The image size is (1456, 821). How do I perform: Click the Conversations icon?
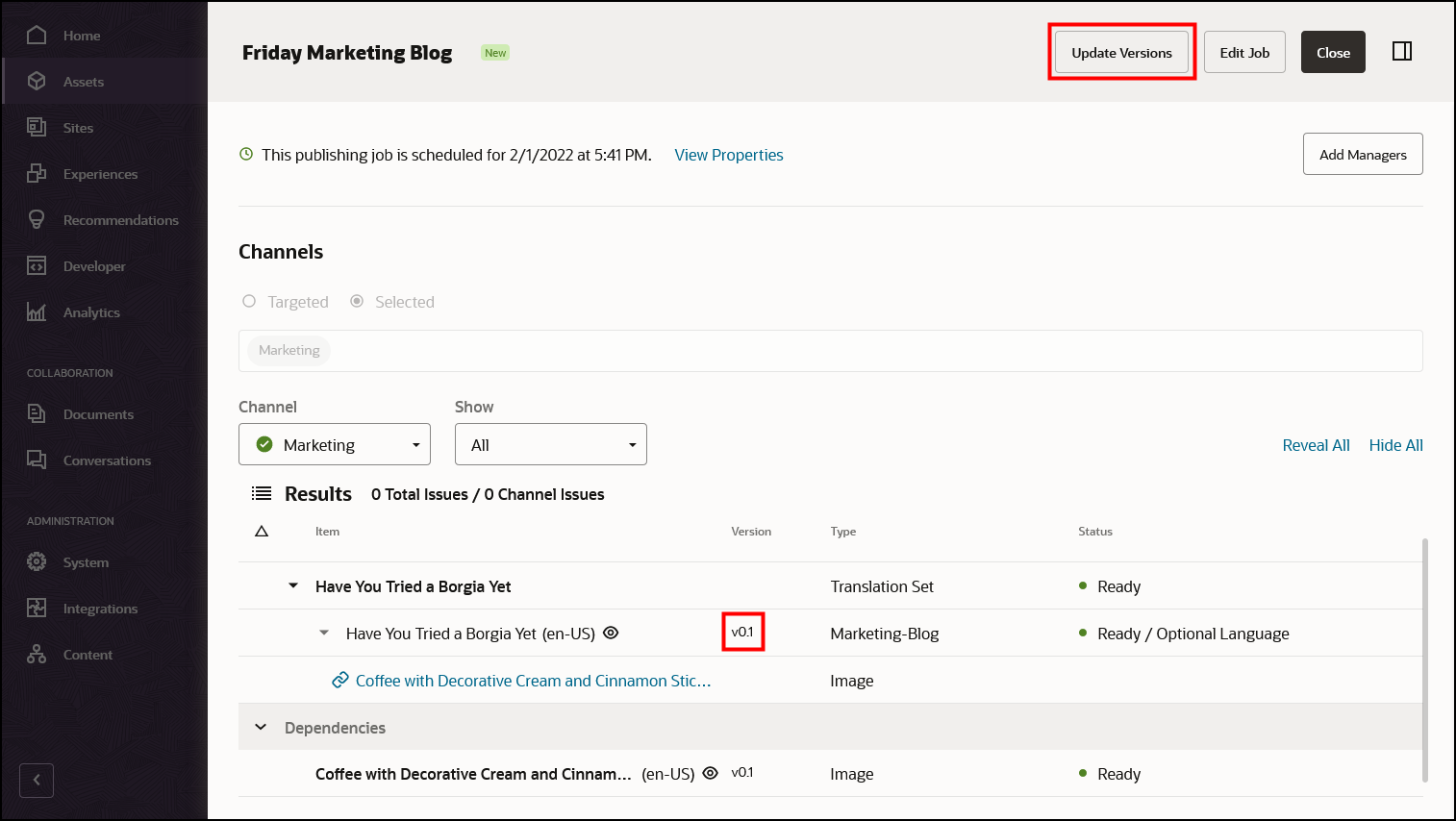click(37, 460)
